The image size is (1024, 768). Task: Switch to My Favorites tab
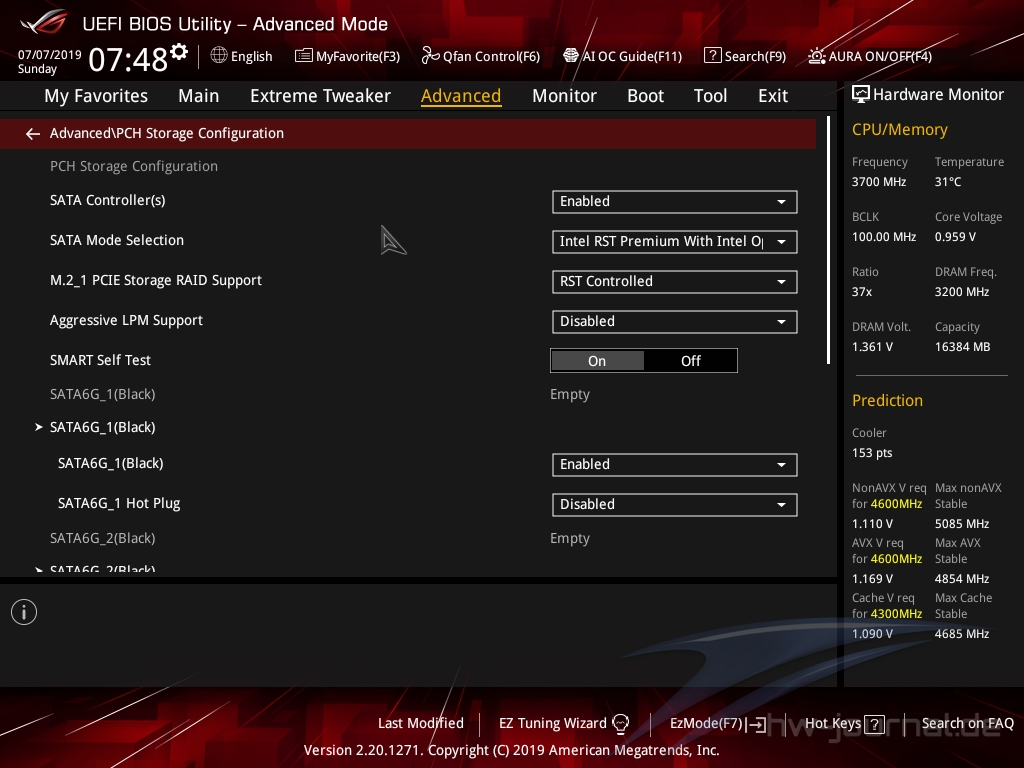point(96,96)
